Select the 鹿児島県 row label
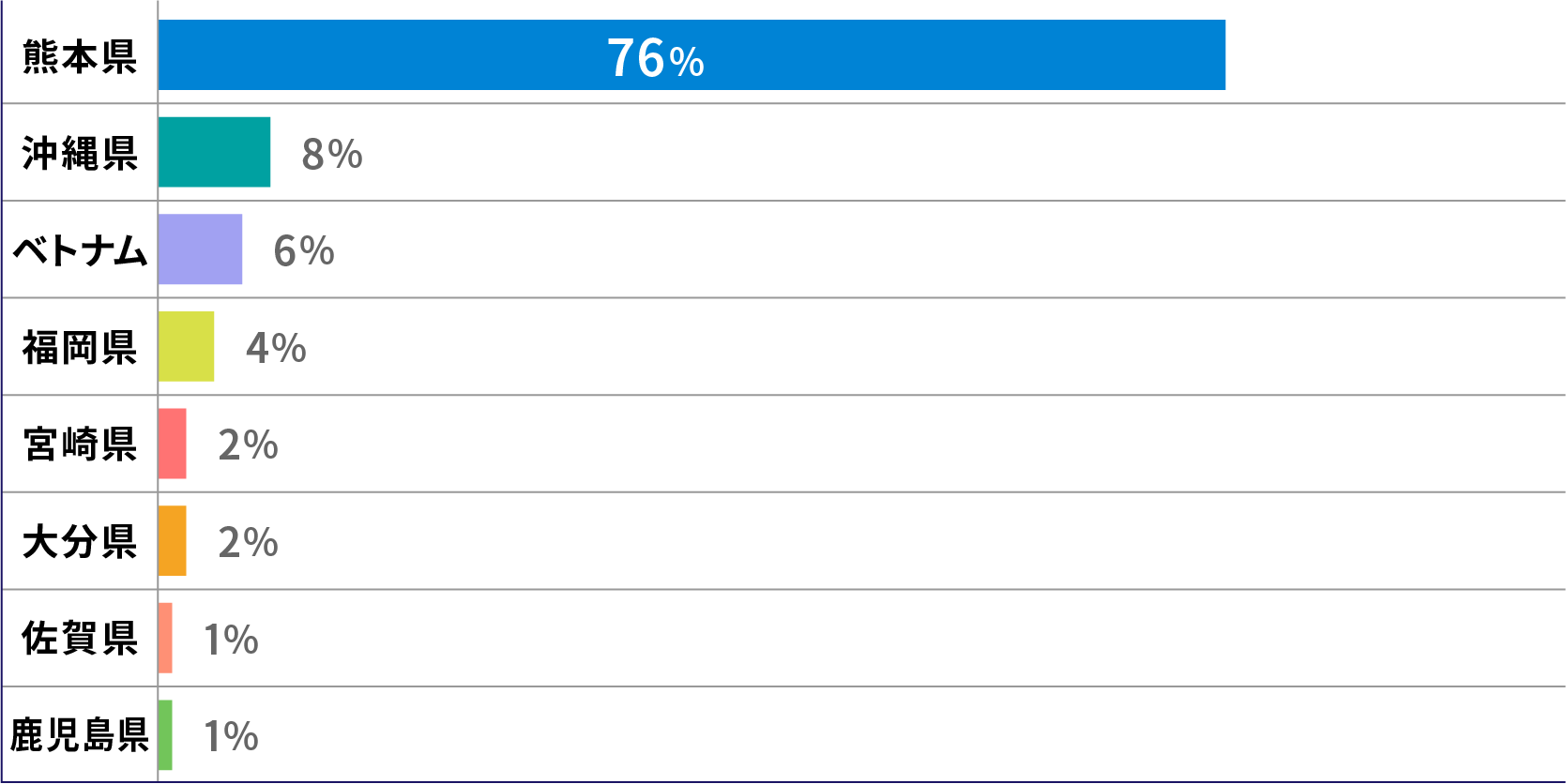Image resolution: width=1566 pixels, height=784 pixels. click(x=80, y=735)
